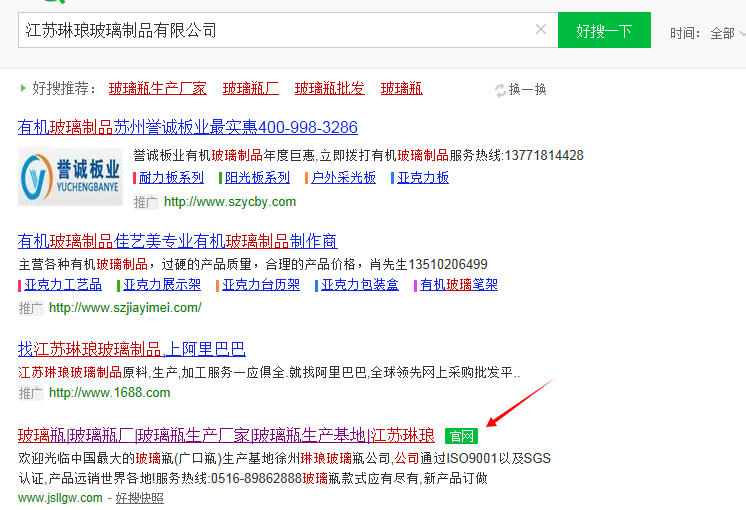This screenshot has height=510, width=746.
Task: Select the 玻璃瓶厂 suggestion
Action: pos(251,89)
